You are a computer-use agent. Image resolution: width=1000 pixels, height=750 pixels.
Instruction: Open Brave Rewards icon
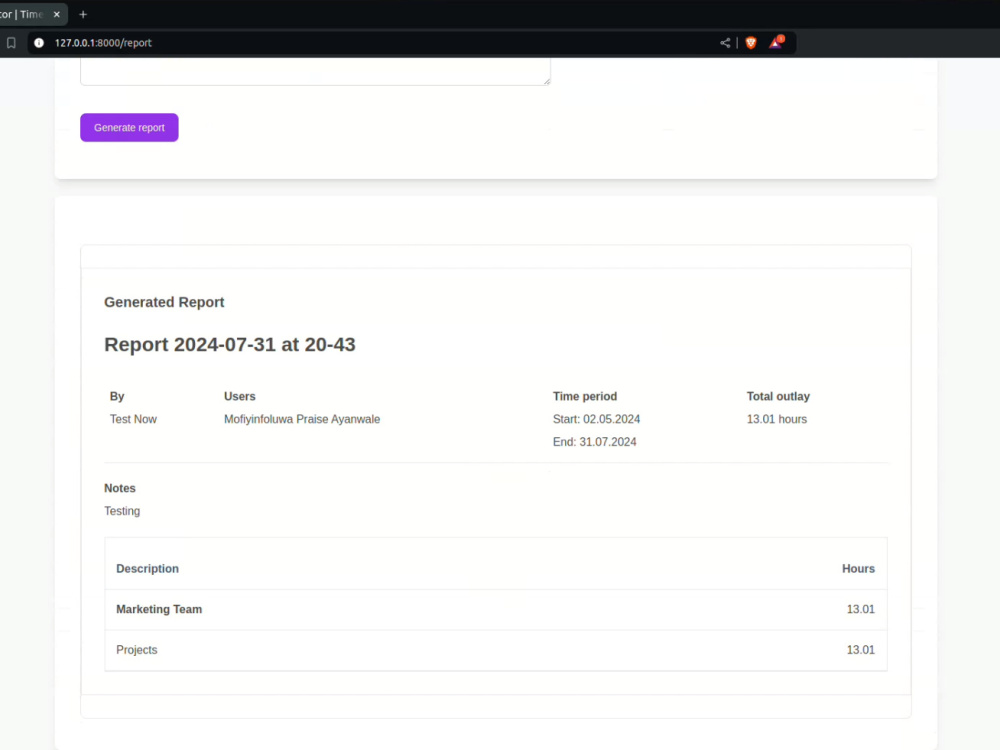tap(776, 42)
